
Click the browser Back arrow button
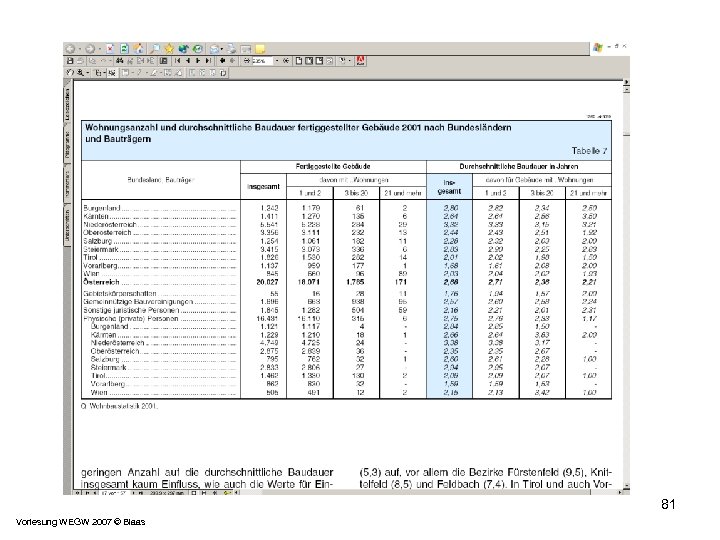click(x=70, y=49)
